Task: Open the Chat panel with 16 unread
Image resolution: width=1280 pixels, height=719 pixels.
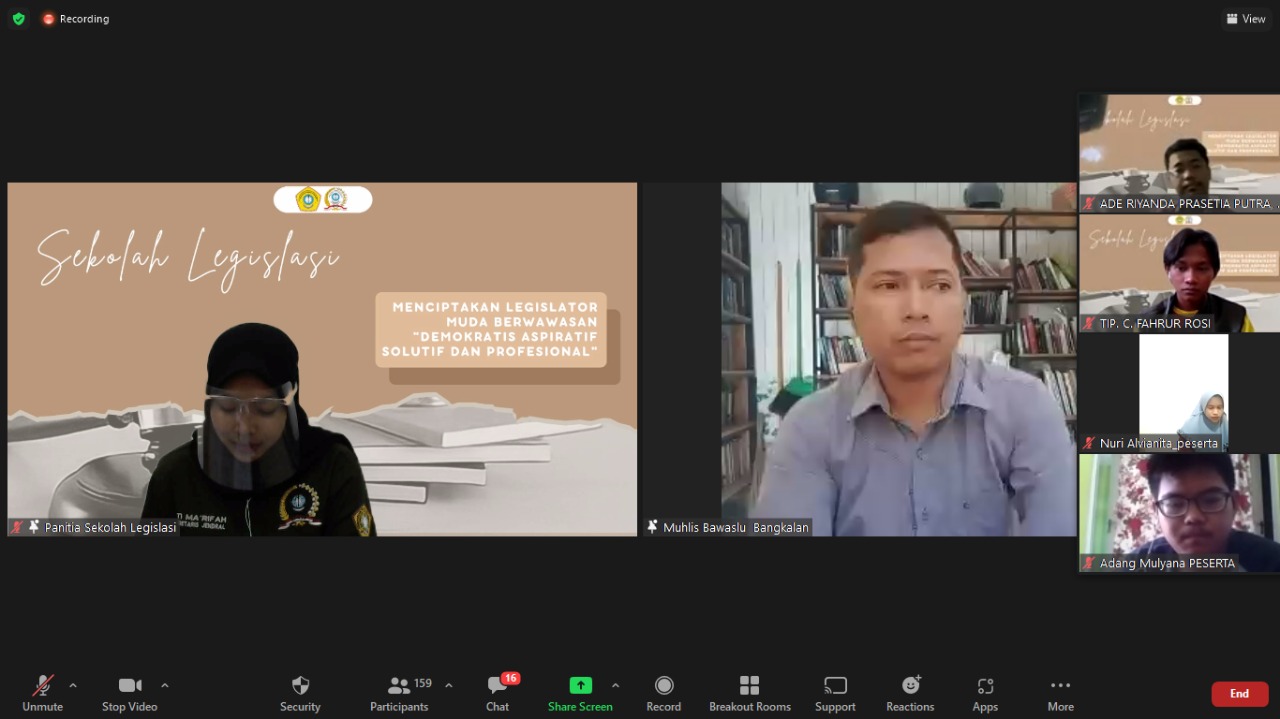Action: 498,692
